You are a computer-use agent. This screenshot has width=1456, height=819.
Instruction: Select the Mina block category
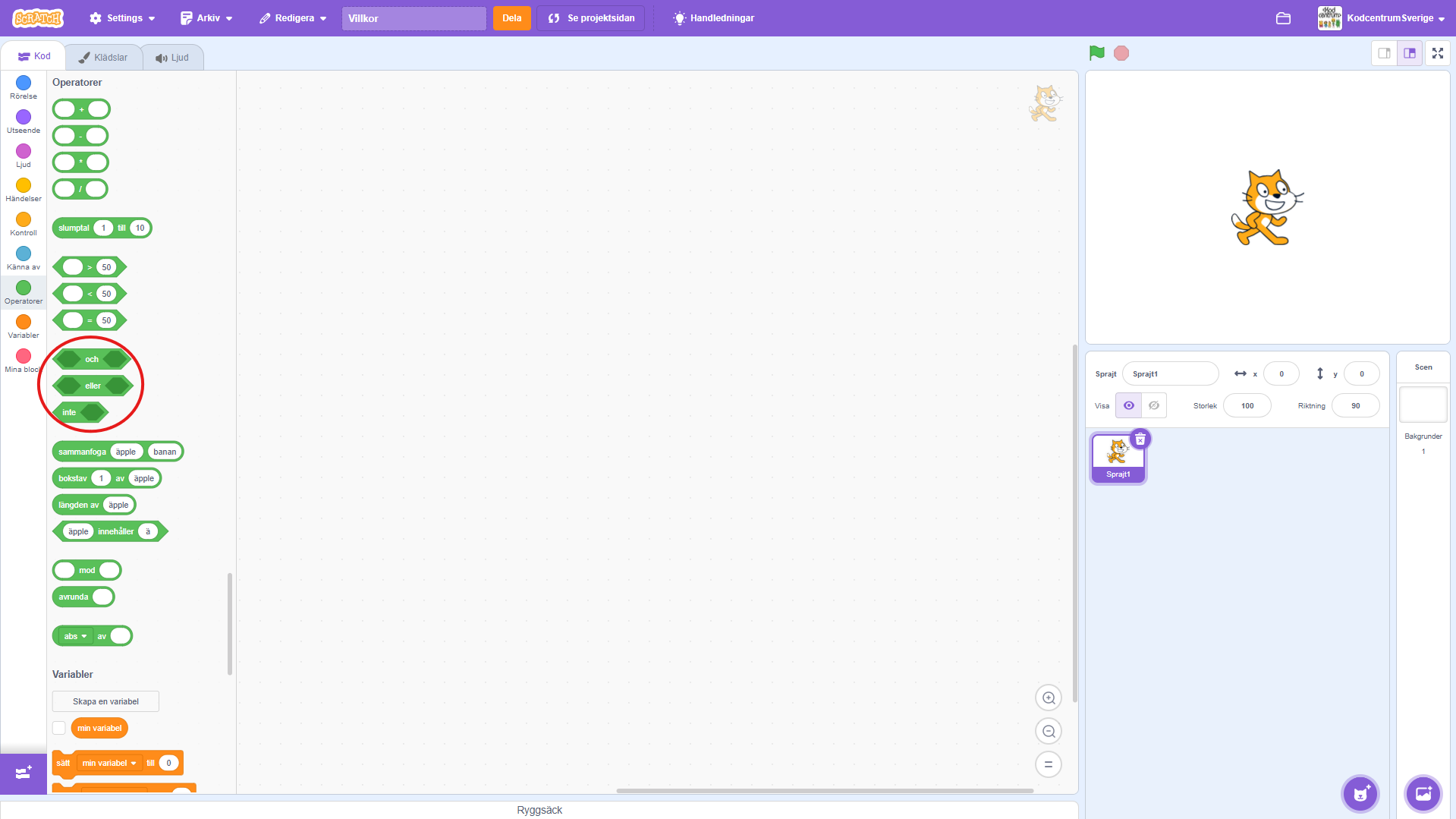(x=24, y=361)
